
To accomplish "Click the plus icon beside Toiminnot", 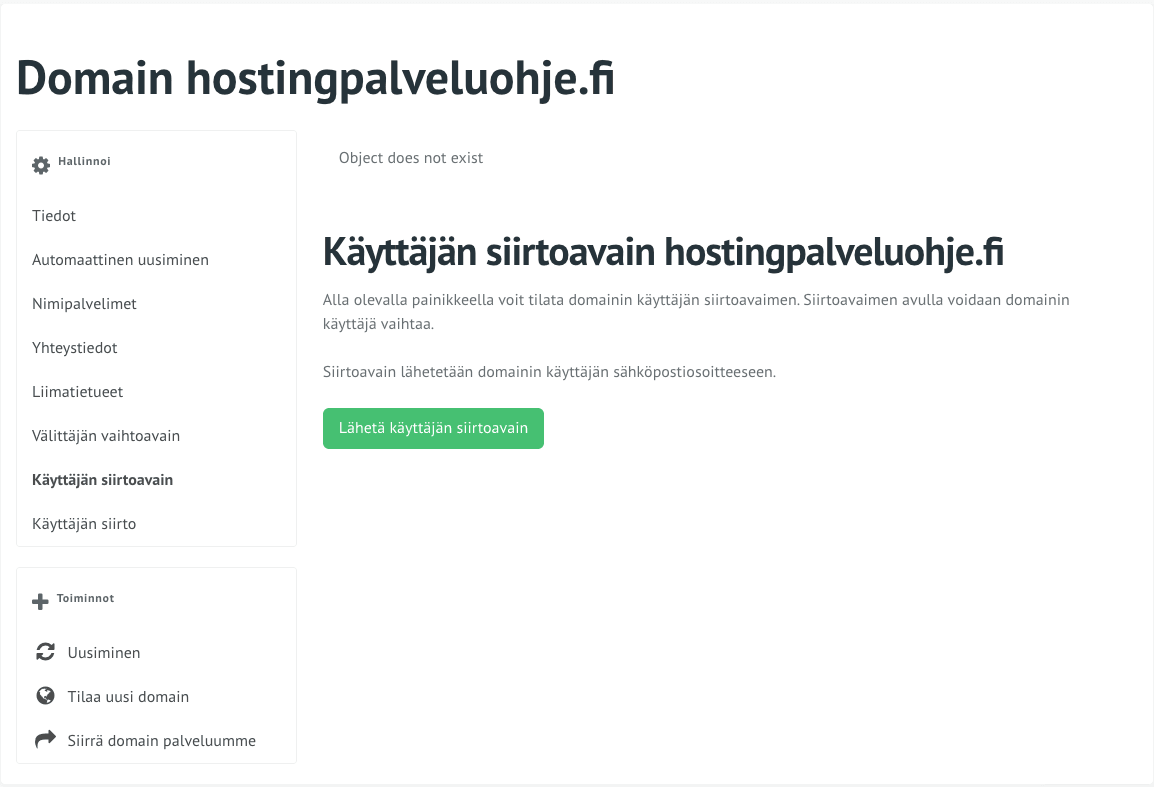I will 41,601.
